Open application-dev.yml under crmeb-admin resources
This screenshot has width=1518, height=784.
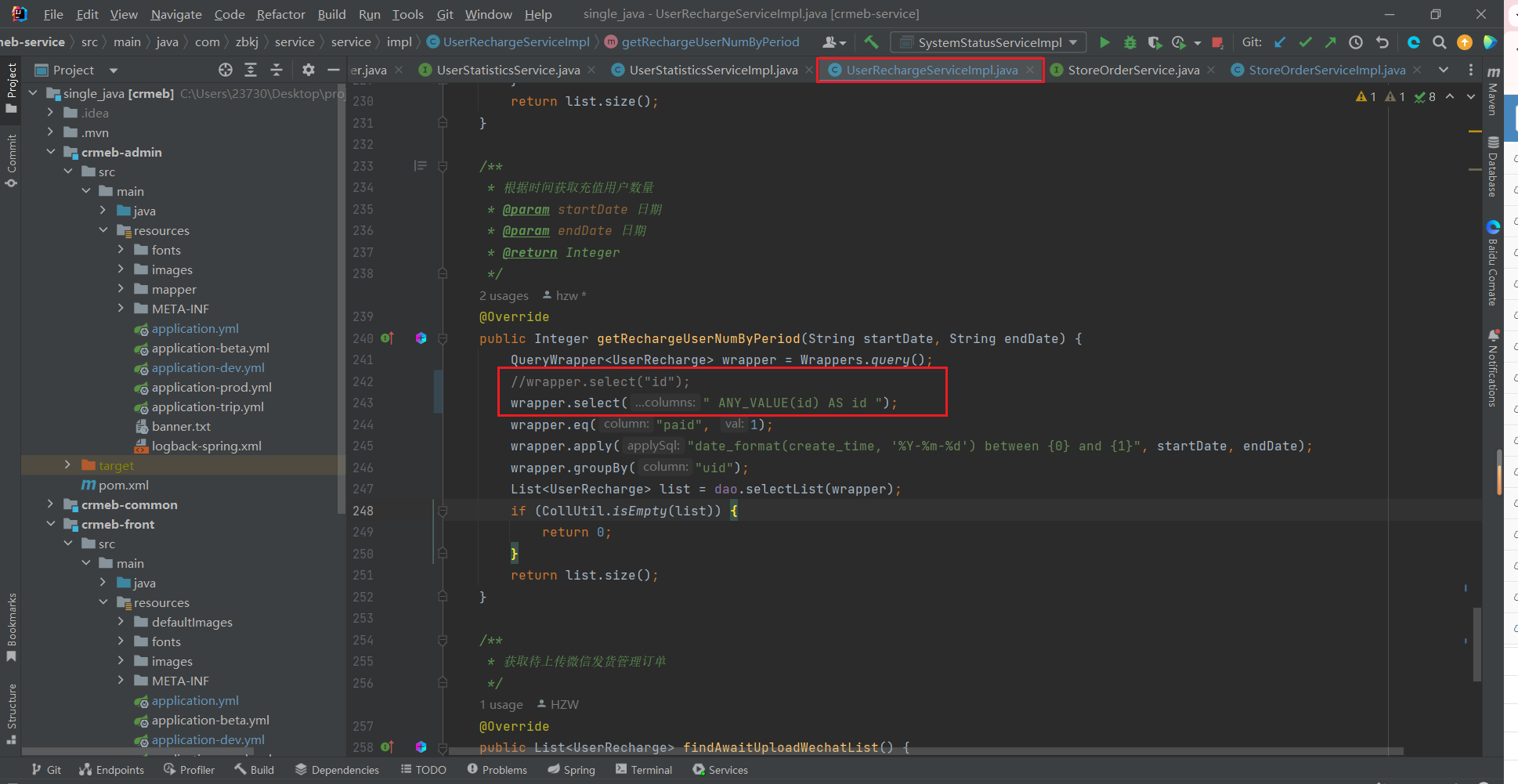click(208, 367)
